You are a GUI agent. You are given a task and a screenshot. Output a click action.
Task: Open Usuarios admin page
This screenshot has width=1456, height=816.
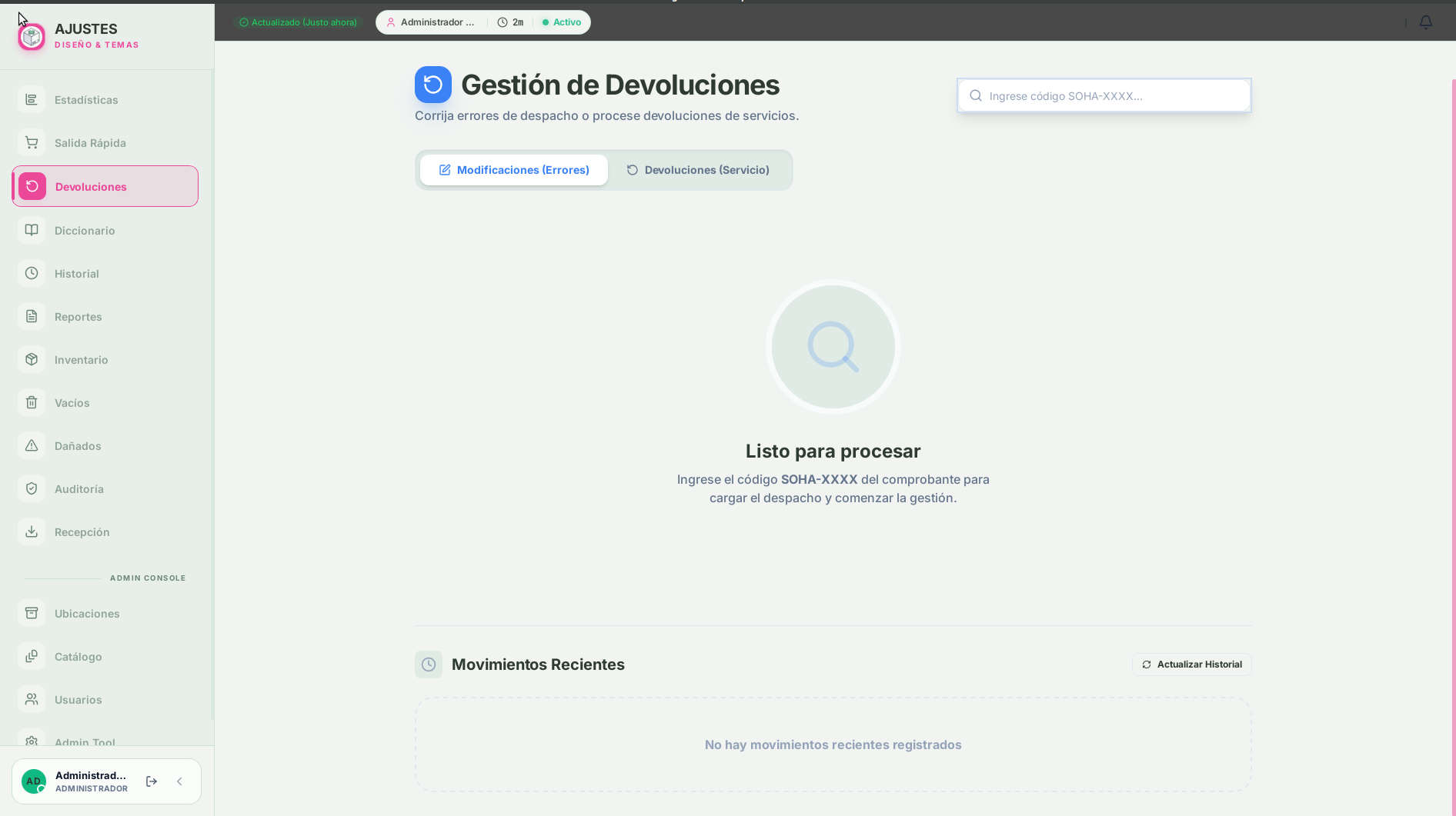[x=105, y=699]
